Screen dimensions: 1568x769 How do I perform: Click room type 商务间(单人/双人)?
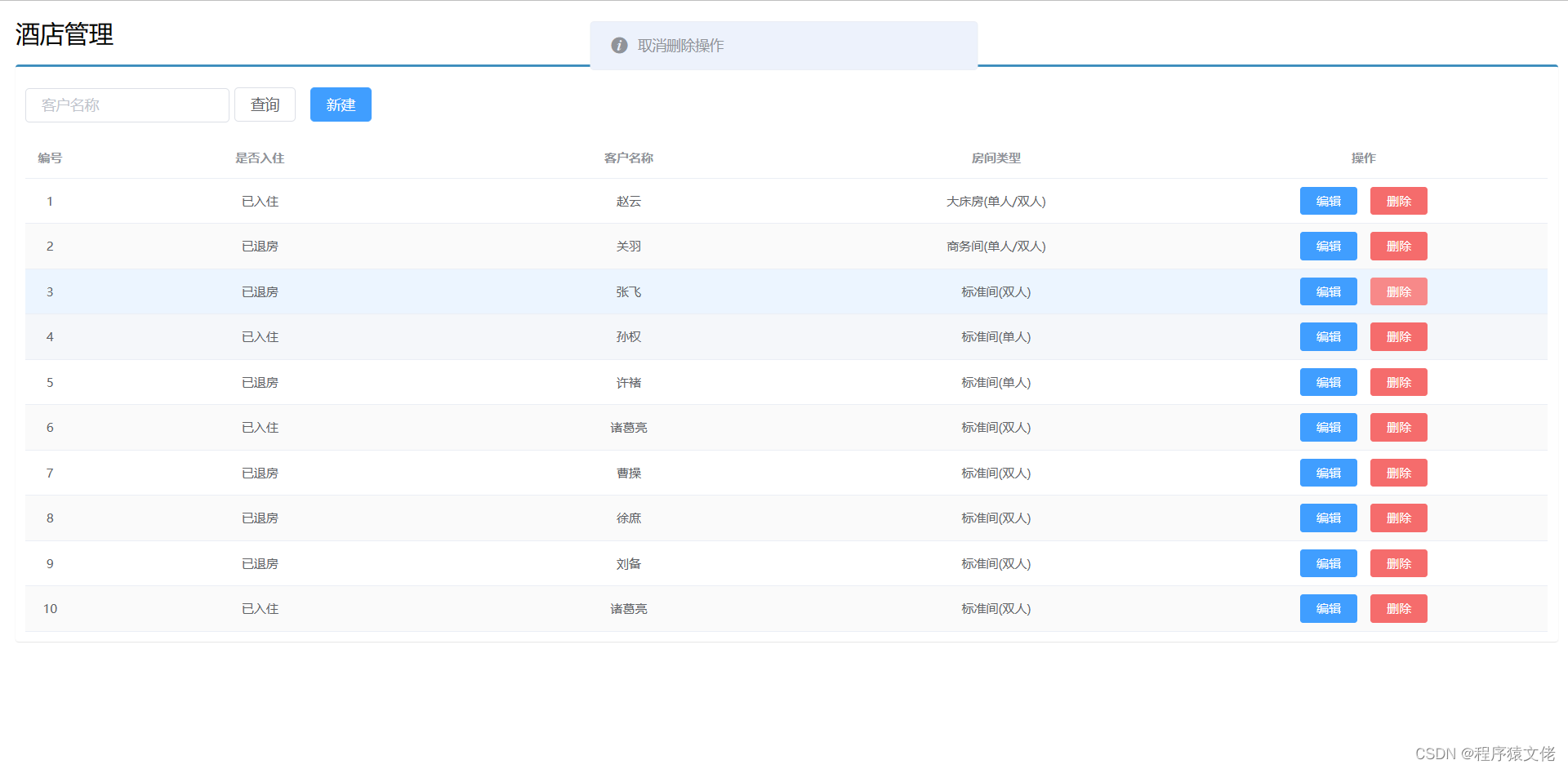pos(996,247)
